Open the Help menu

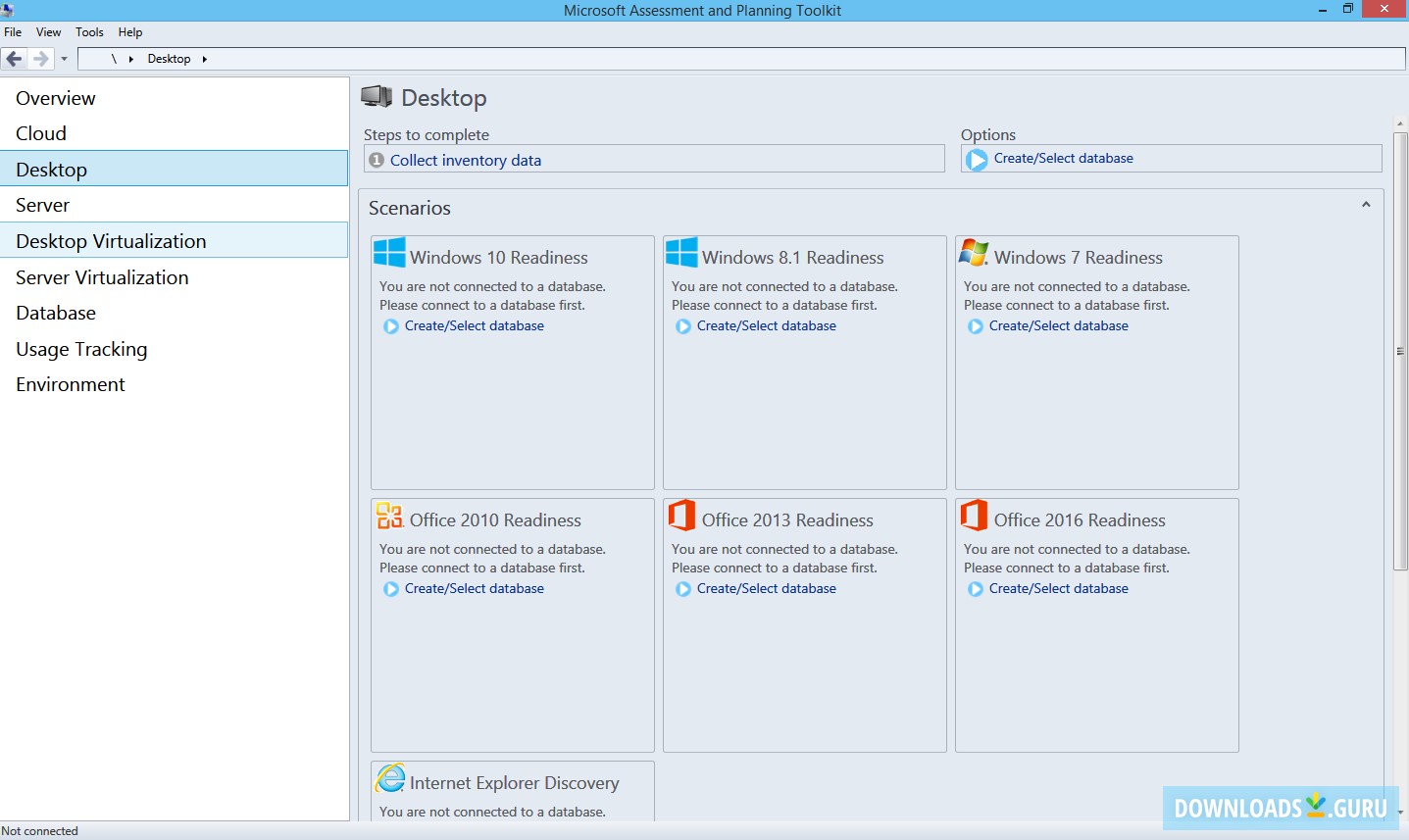[130, 32]
